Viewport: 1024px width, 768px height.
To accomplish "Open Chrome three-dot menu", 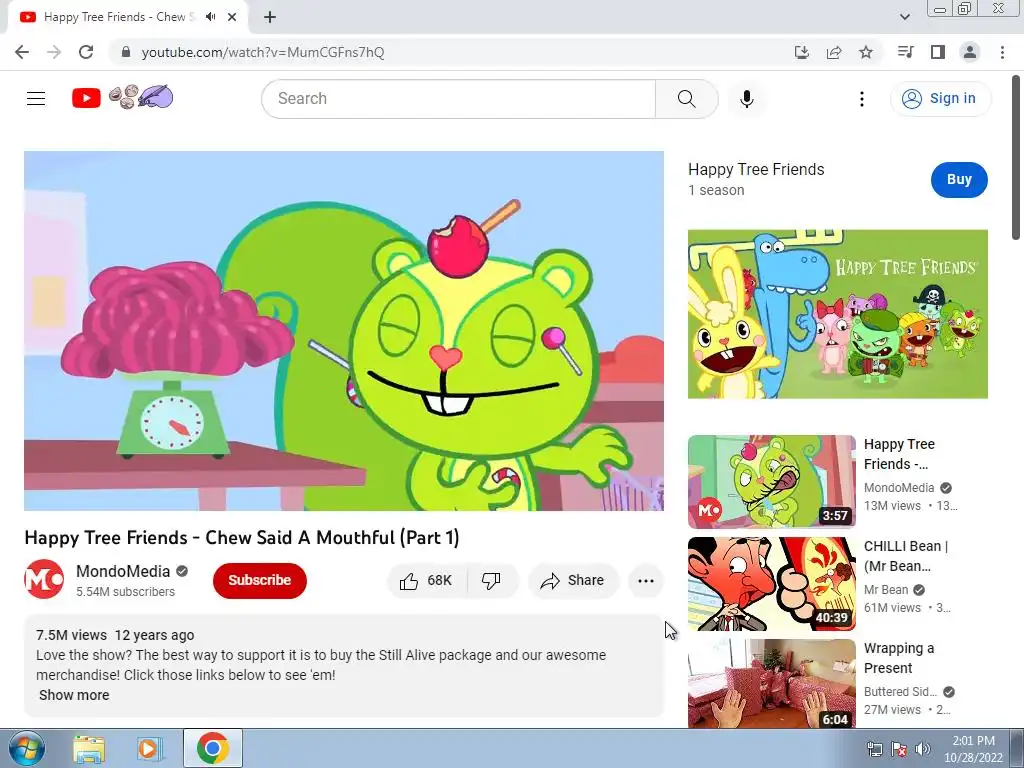I will [x=1002, y=52].
